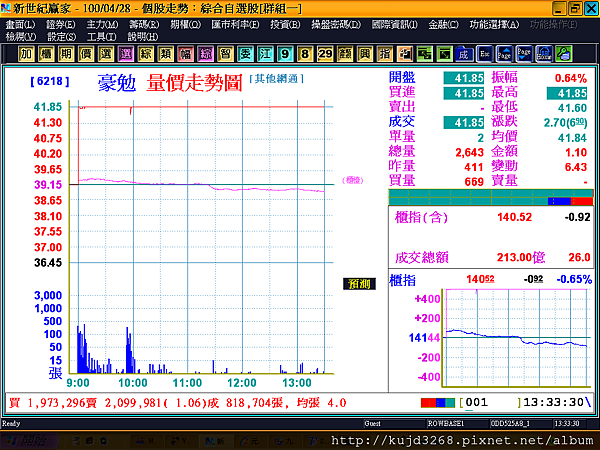This screenshot has width=600, height=450.
Task: Click the 興 toolbar icon
Action: [x=365, y=54]
